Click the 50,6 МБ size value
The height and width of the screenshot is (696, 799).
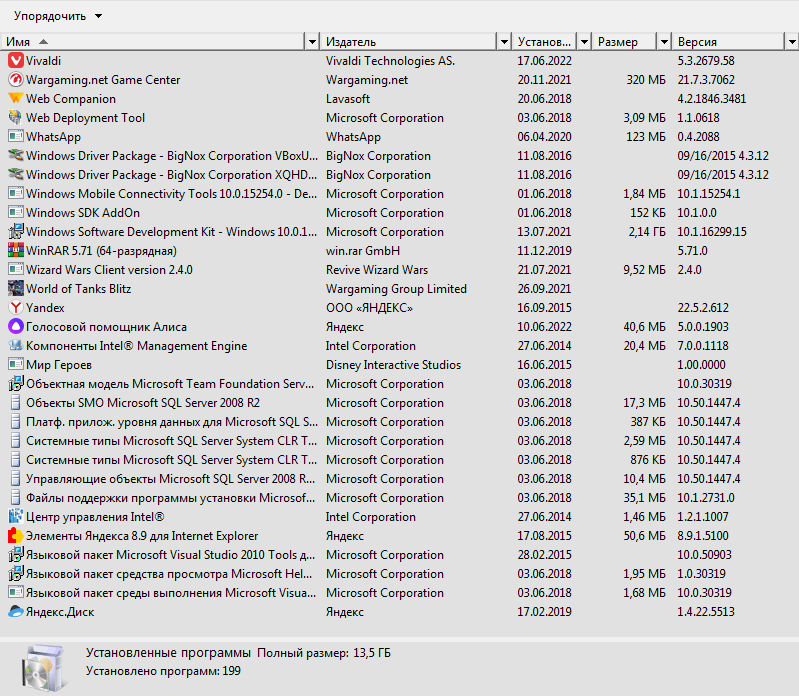pos(644,536)
